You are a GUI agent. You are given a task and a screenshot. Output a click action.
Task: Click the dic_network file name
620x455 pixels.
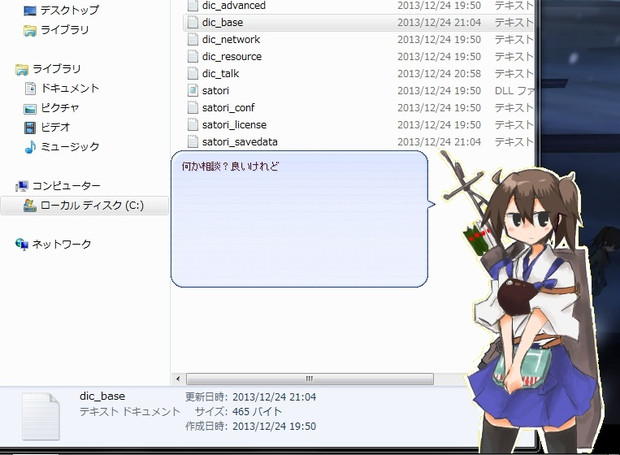tap(231, 40)
